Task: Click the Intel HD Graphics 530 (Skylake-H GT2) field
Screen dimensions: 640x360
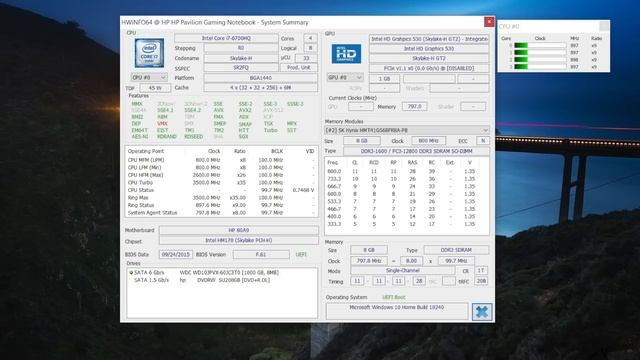Action: (429, 39)
